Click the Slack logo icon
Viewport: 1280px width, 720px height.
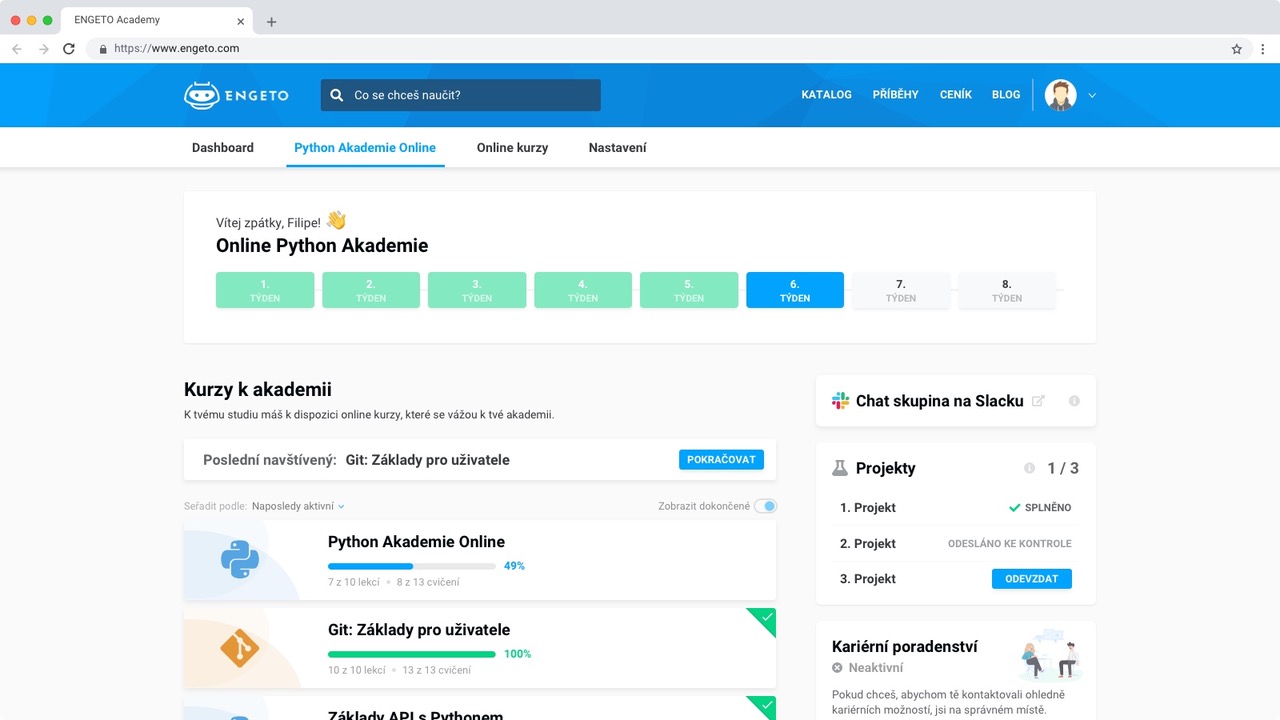pos(840,401)
